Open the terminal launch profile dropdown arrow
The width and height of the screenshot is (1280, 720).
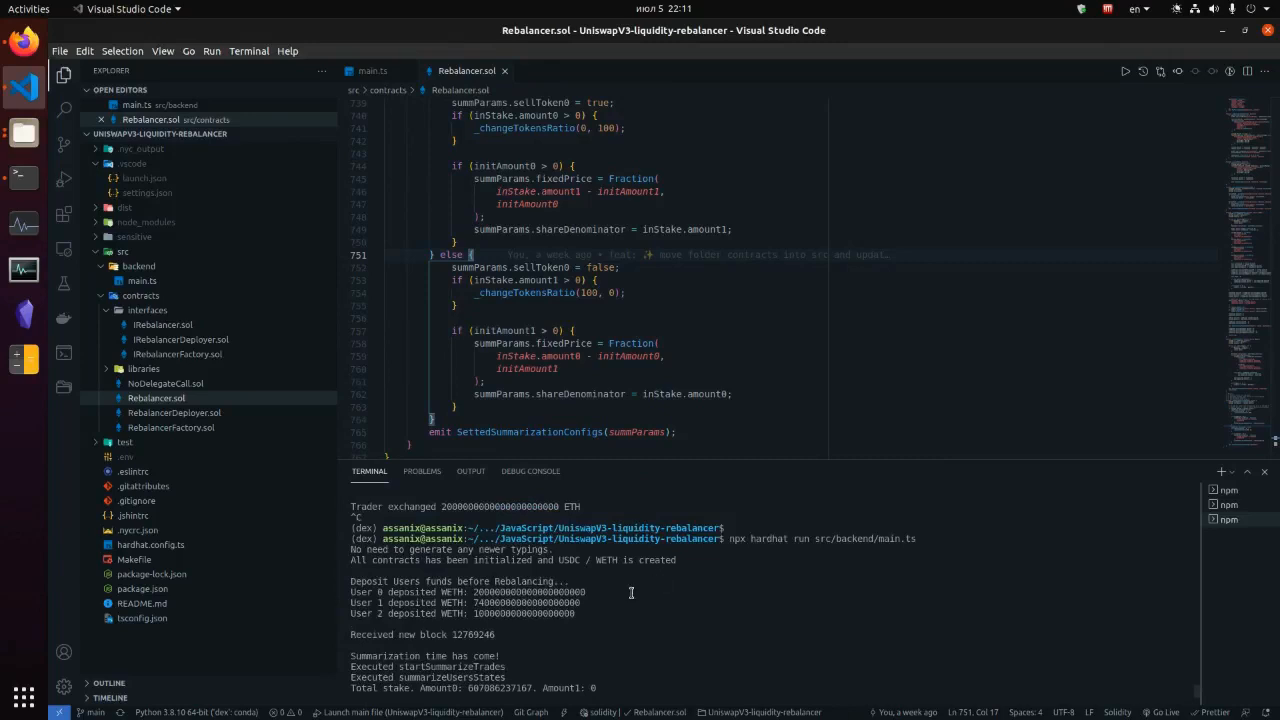pyautogui.click(x=1233, y=471)
